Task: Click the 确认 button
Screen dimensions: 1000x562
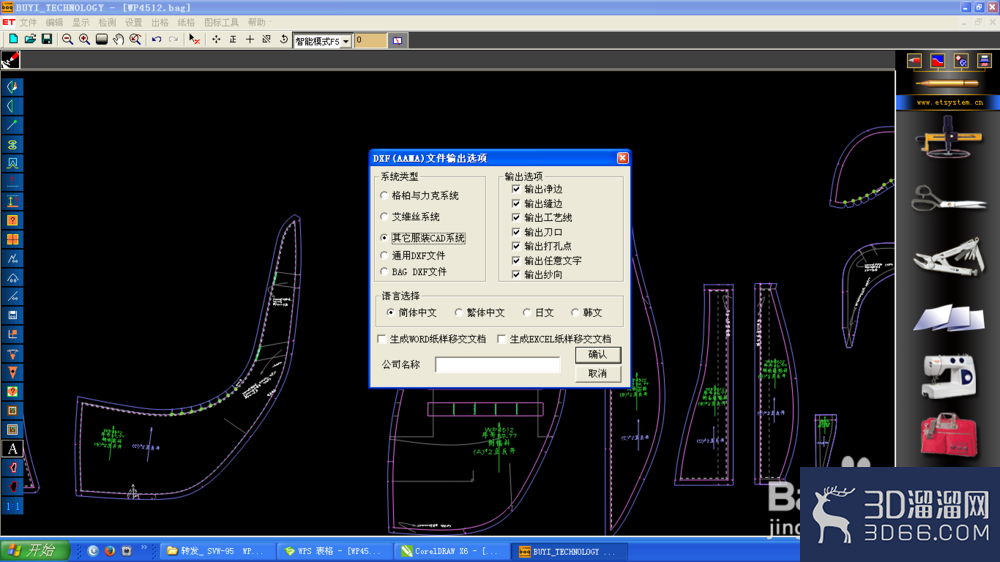Action: (598, 355)
